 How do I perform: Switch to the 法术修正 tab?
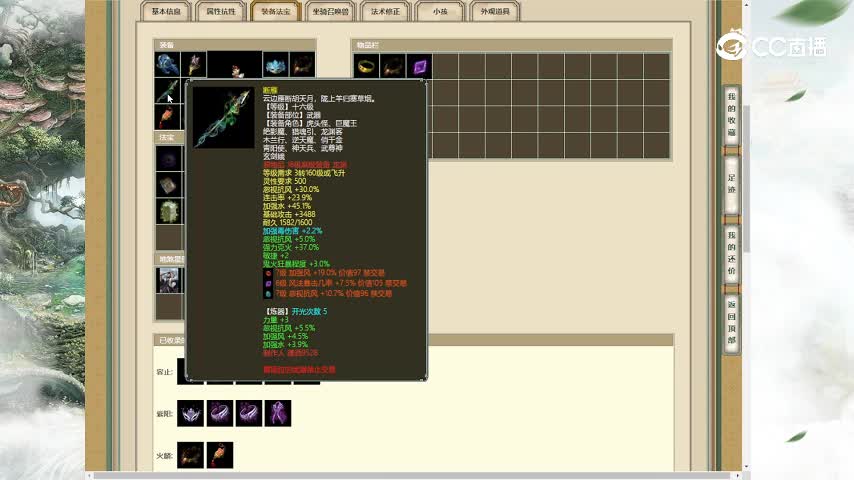point(385,11)
